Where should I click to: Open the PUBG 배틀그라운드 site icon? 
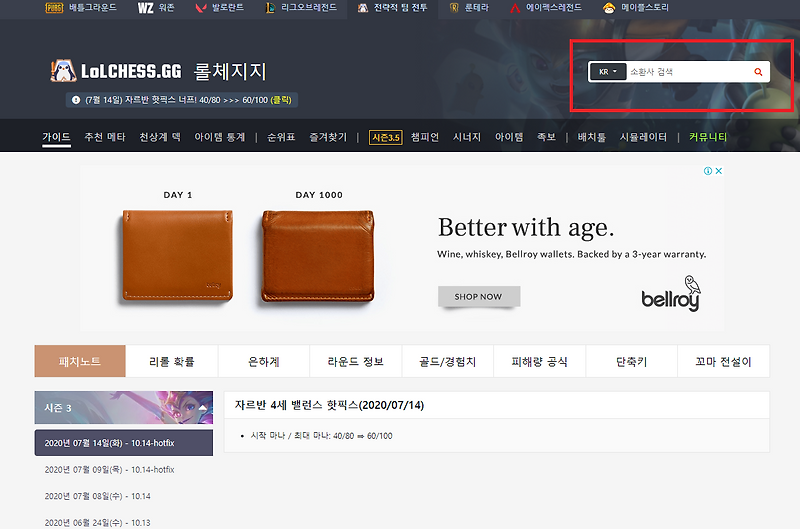(54, 8)
